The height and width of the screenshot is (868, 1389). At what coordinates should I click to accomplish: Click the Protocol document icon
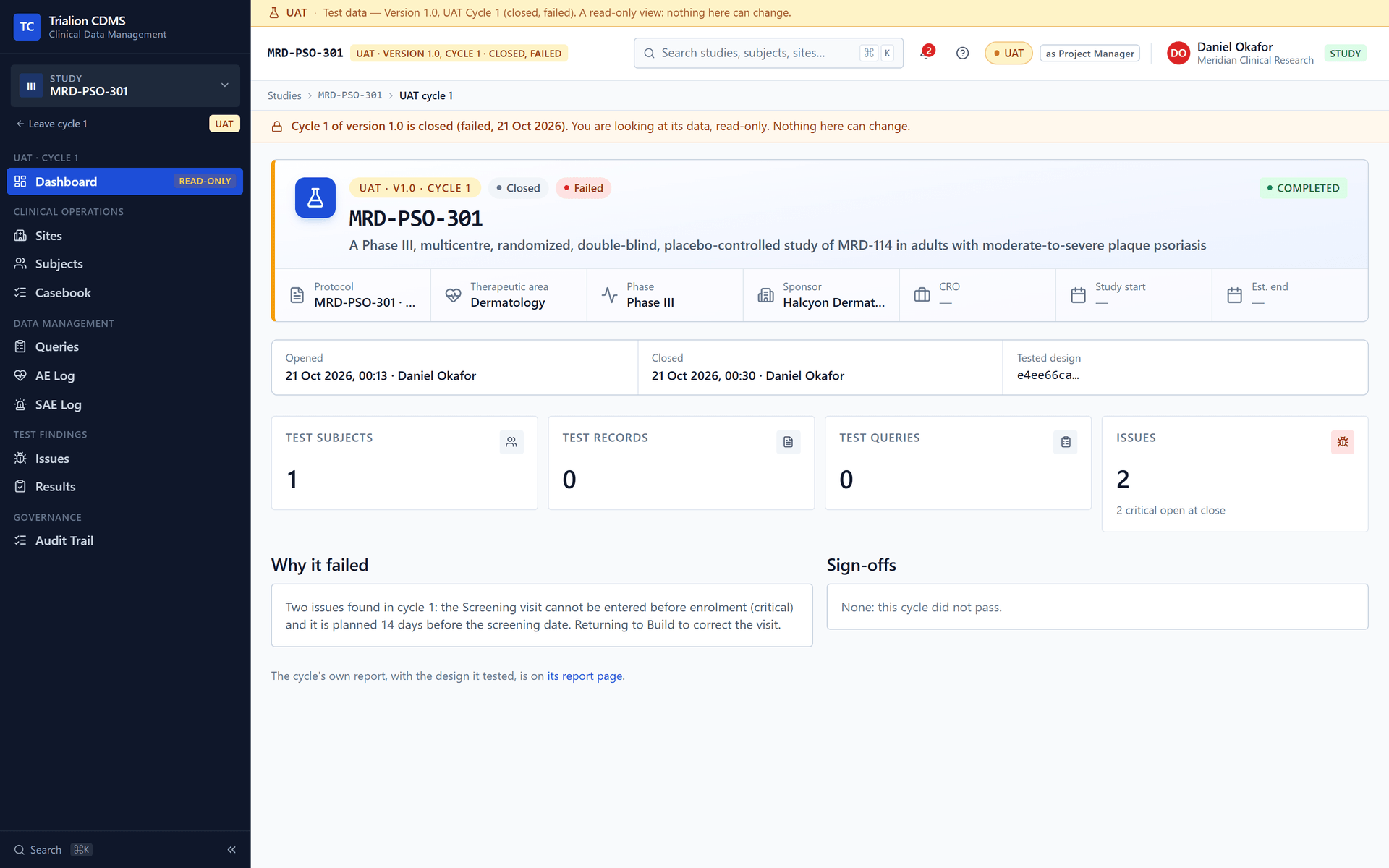[x=297, y=295]
